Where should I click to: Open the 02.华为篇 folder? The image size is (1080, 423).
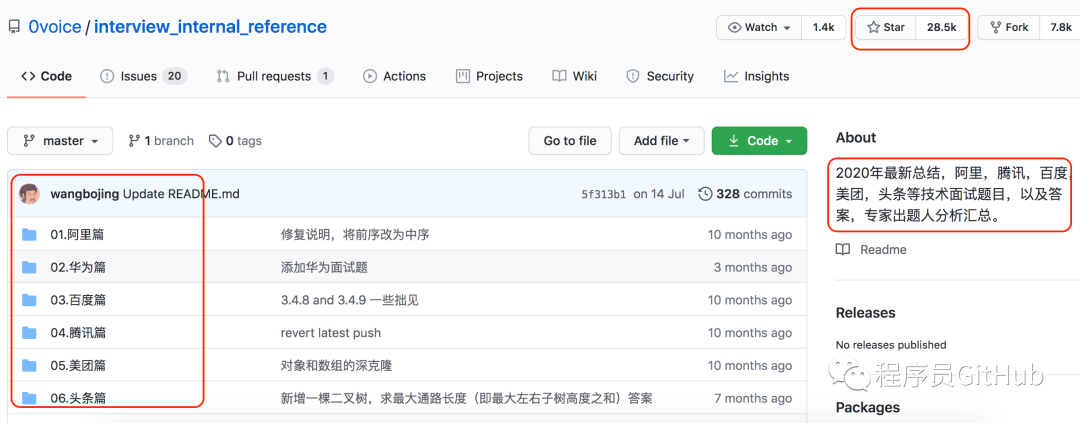[78, 267]
